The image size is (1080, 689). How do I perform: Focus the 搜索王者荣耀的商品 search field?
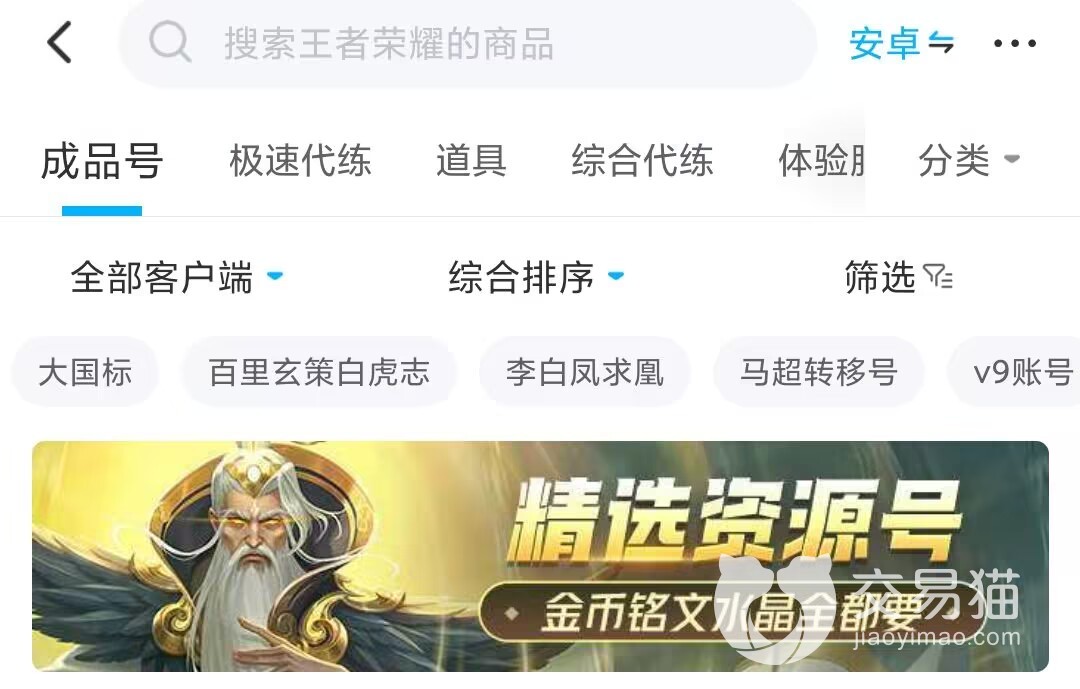click(x=468, y=43)
